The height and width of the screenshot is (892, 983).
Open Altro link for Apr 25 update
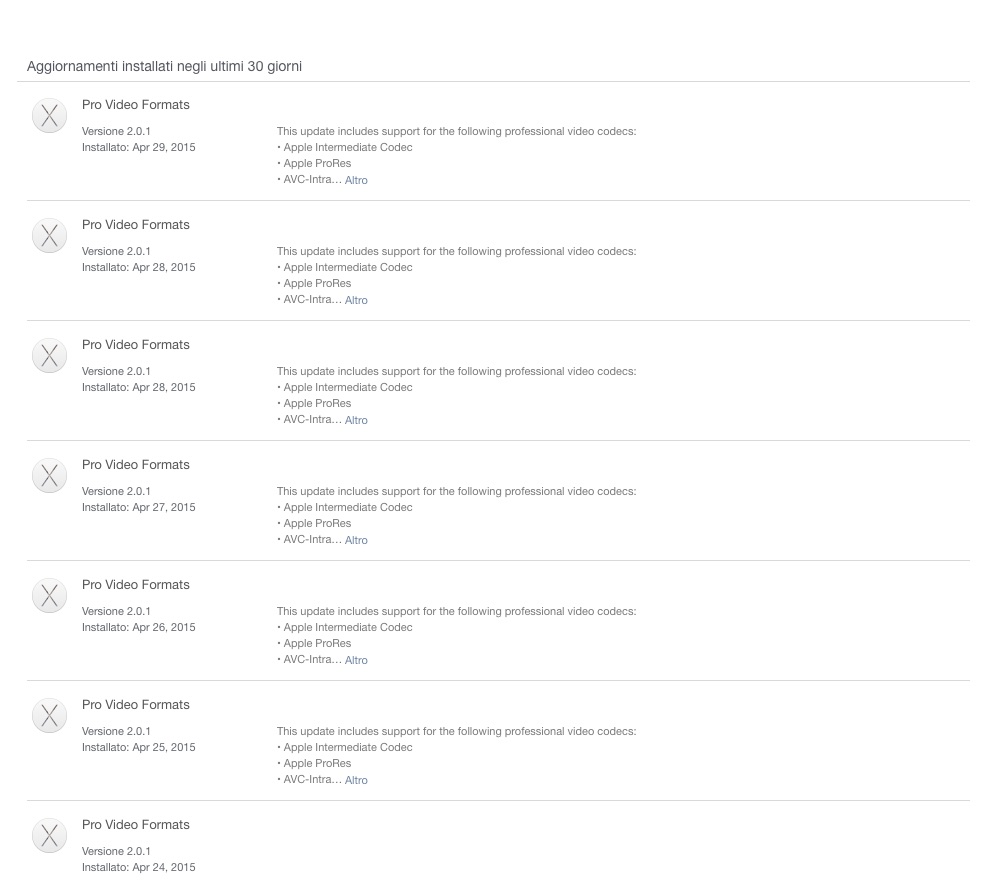coord(356,780)
